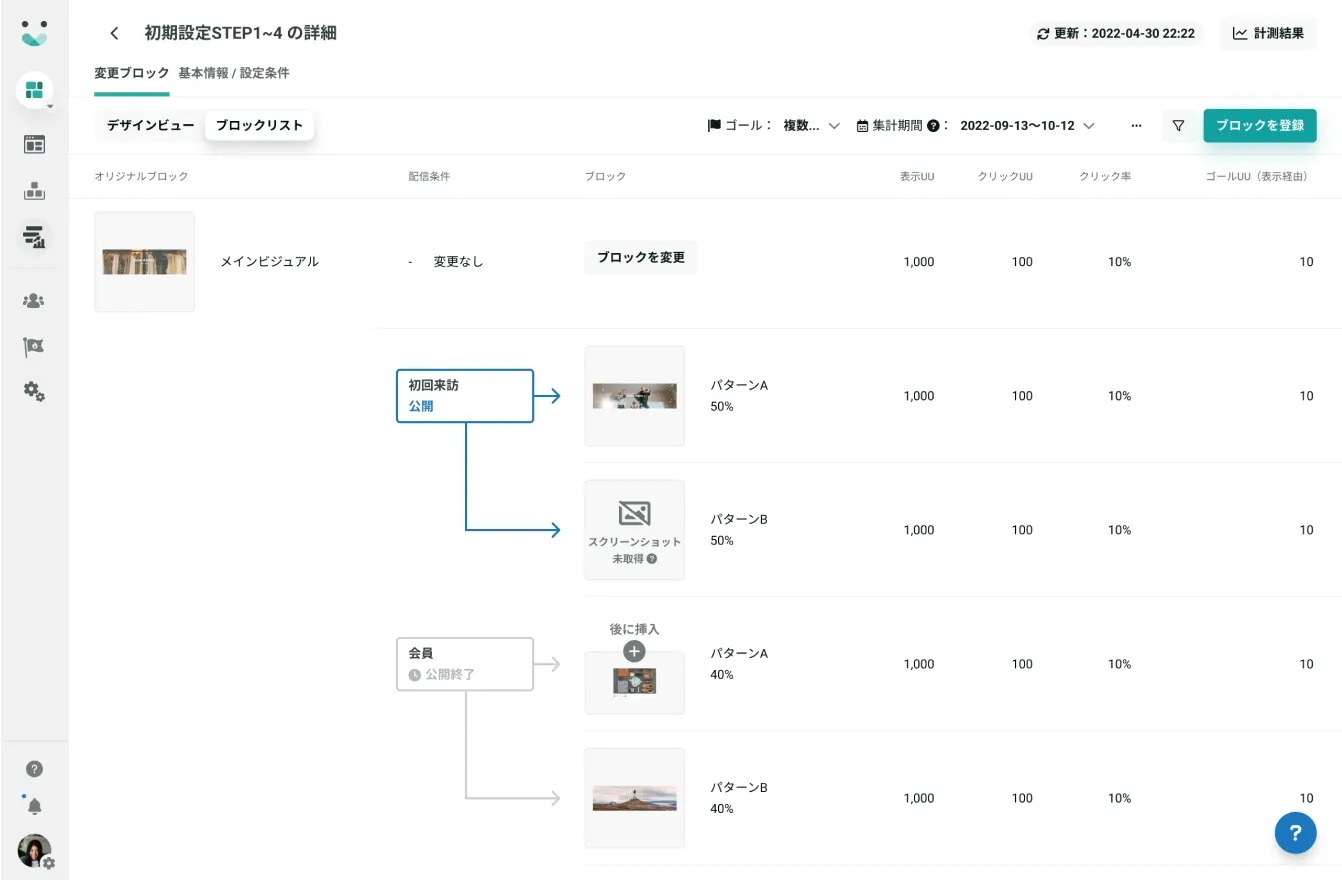
Task: Open the campaigns panel in the left sidebar
Action: point(34,192)
